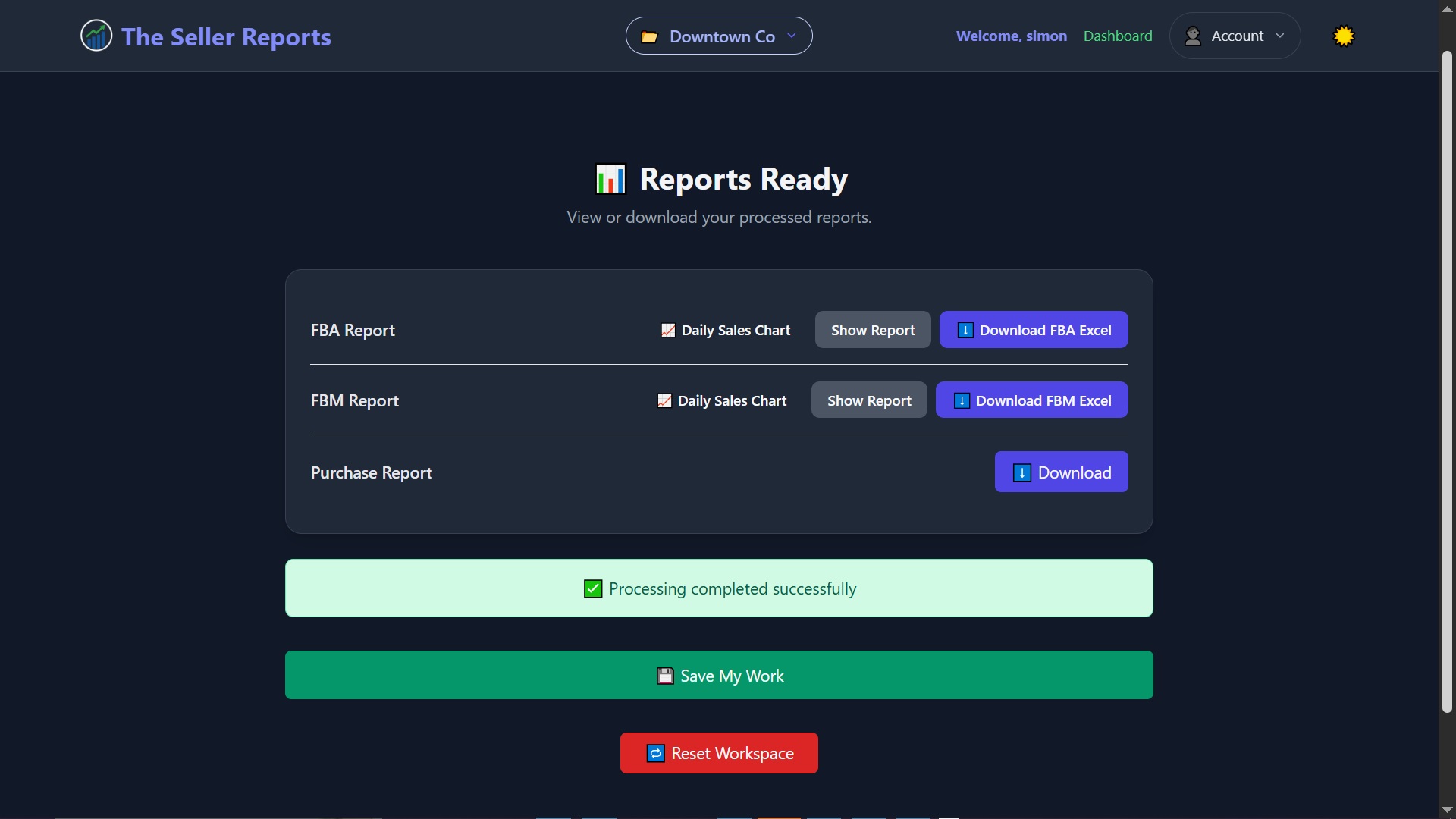Open the FBA Daily Sales Chart
The image size is (1456, 819).
pos(726,330)
